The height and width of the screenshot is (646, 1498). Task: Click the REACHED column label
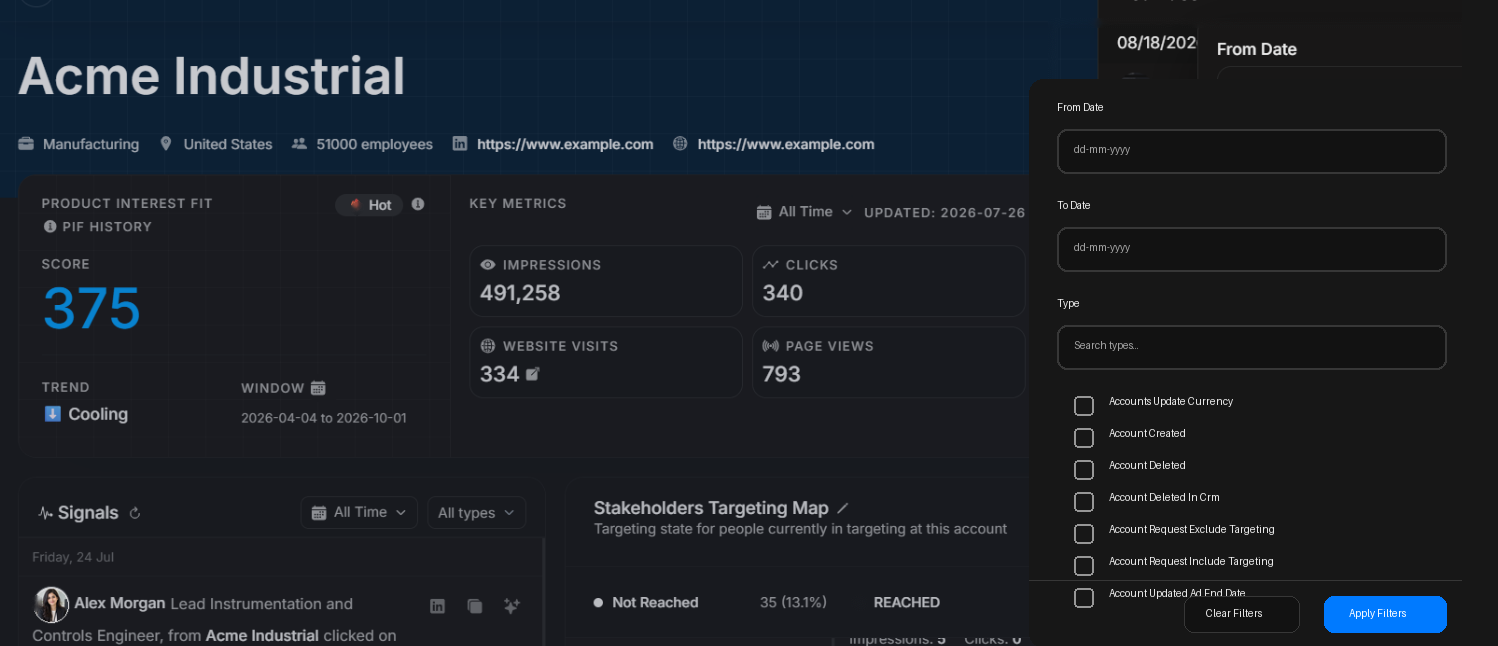907,602
